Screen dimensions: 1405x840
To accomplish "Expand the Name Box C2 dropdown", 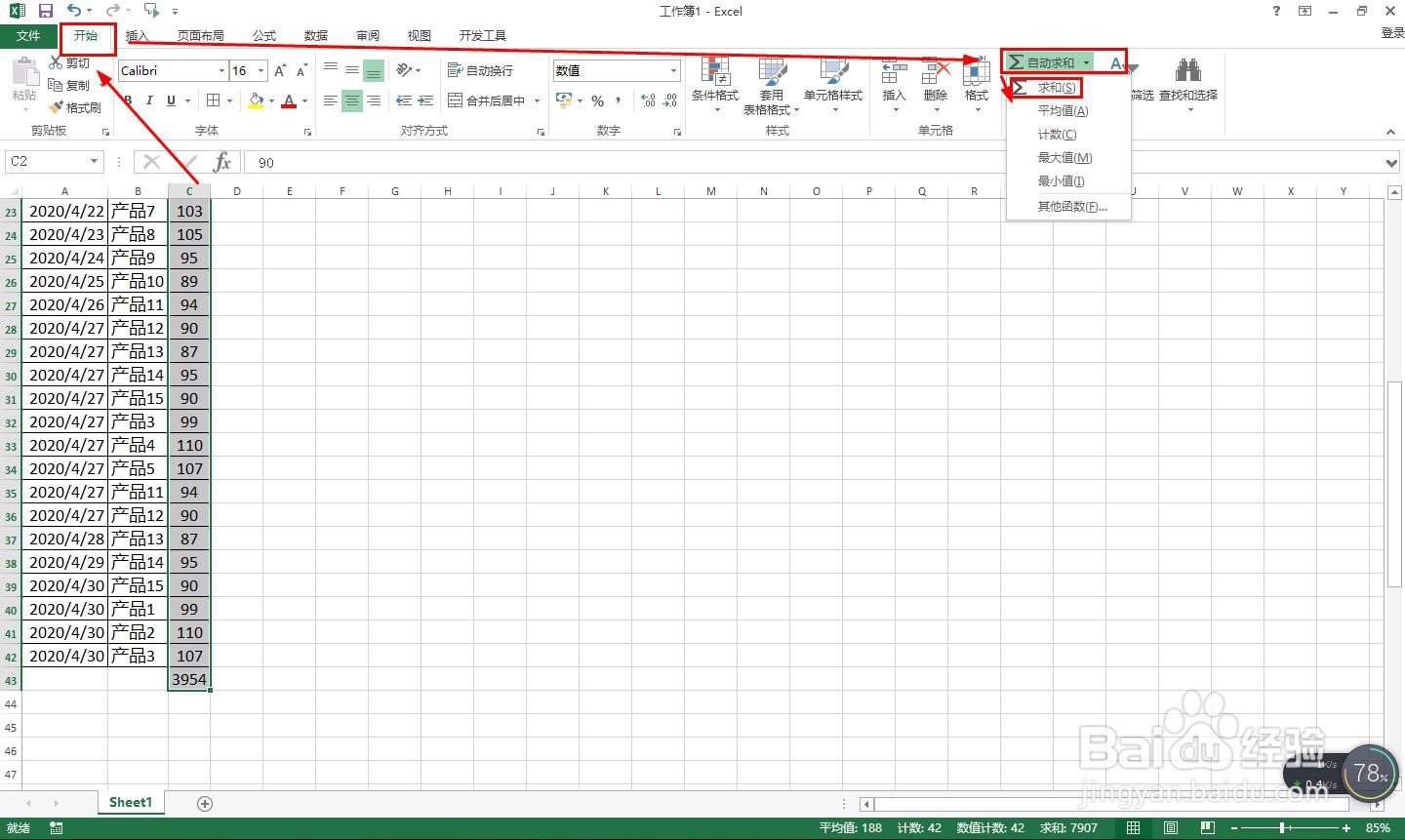I will 94,162.
